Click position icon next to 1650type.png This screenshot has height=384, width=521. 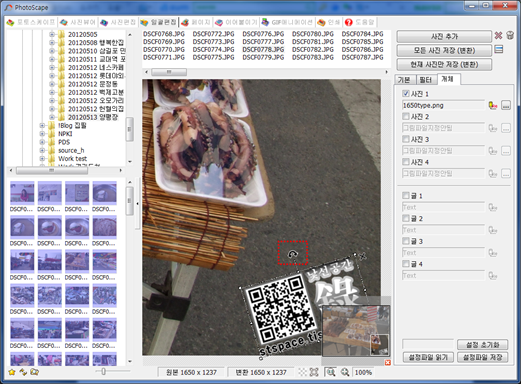(x=493, y=105)
